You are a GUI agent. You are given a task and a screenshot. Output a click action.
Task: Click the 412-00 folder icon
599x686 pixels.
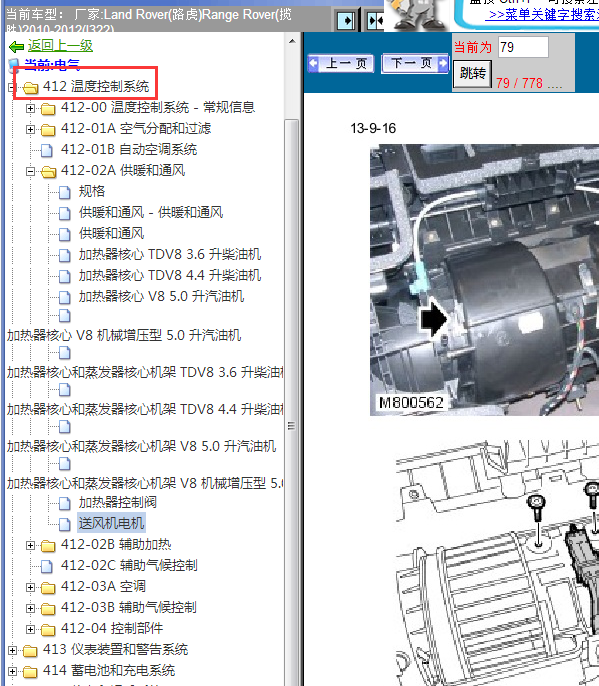pos(48,108)
